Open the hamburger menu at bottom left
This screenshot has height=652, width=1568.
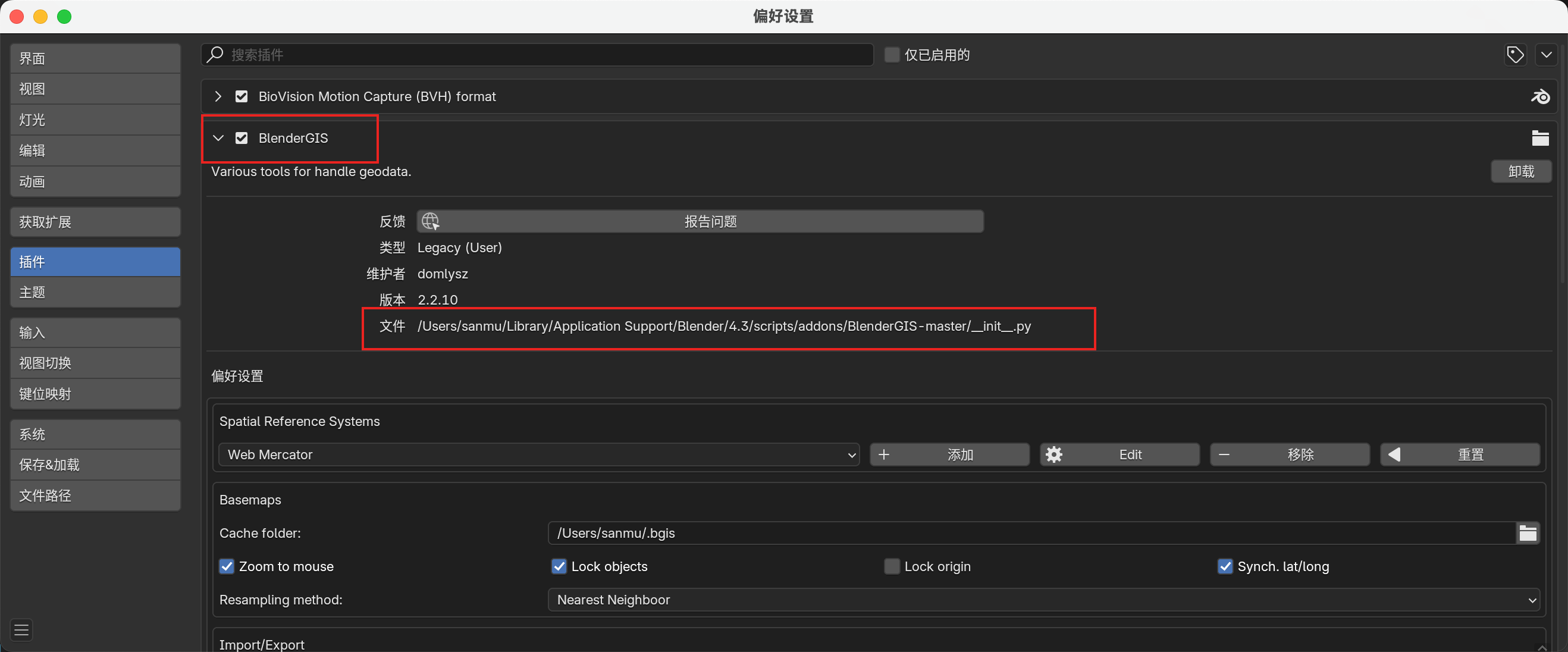(22, 629)
